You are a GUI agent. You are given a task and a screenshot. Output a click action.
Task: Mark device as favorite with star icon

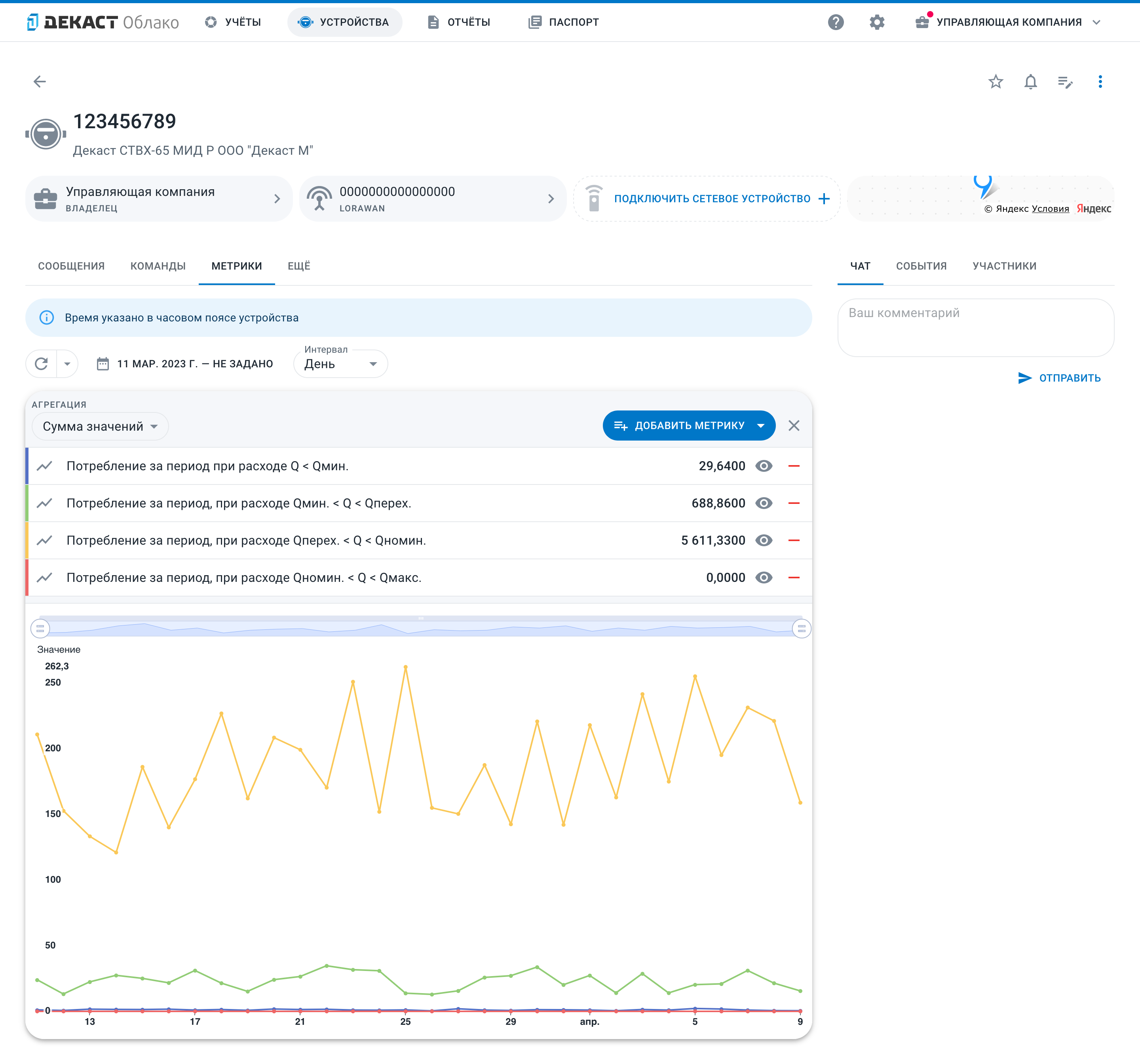click(996, 82)
